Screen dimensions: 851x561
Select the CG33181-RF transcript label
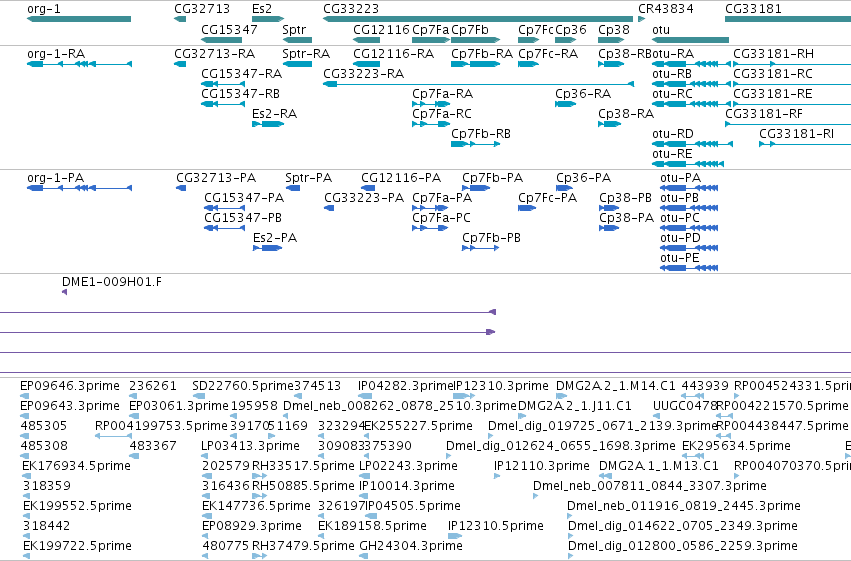coord(764,114)
